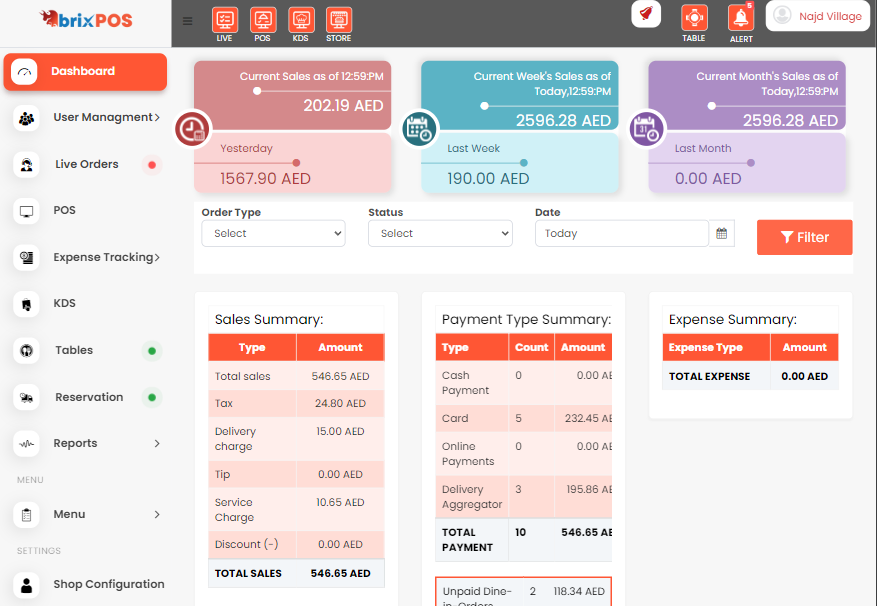Toggle sidebar with hamburger menu icon
877x606 pixels.
coord(188,21)
